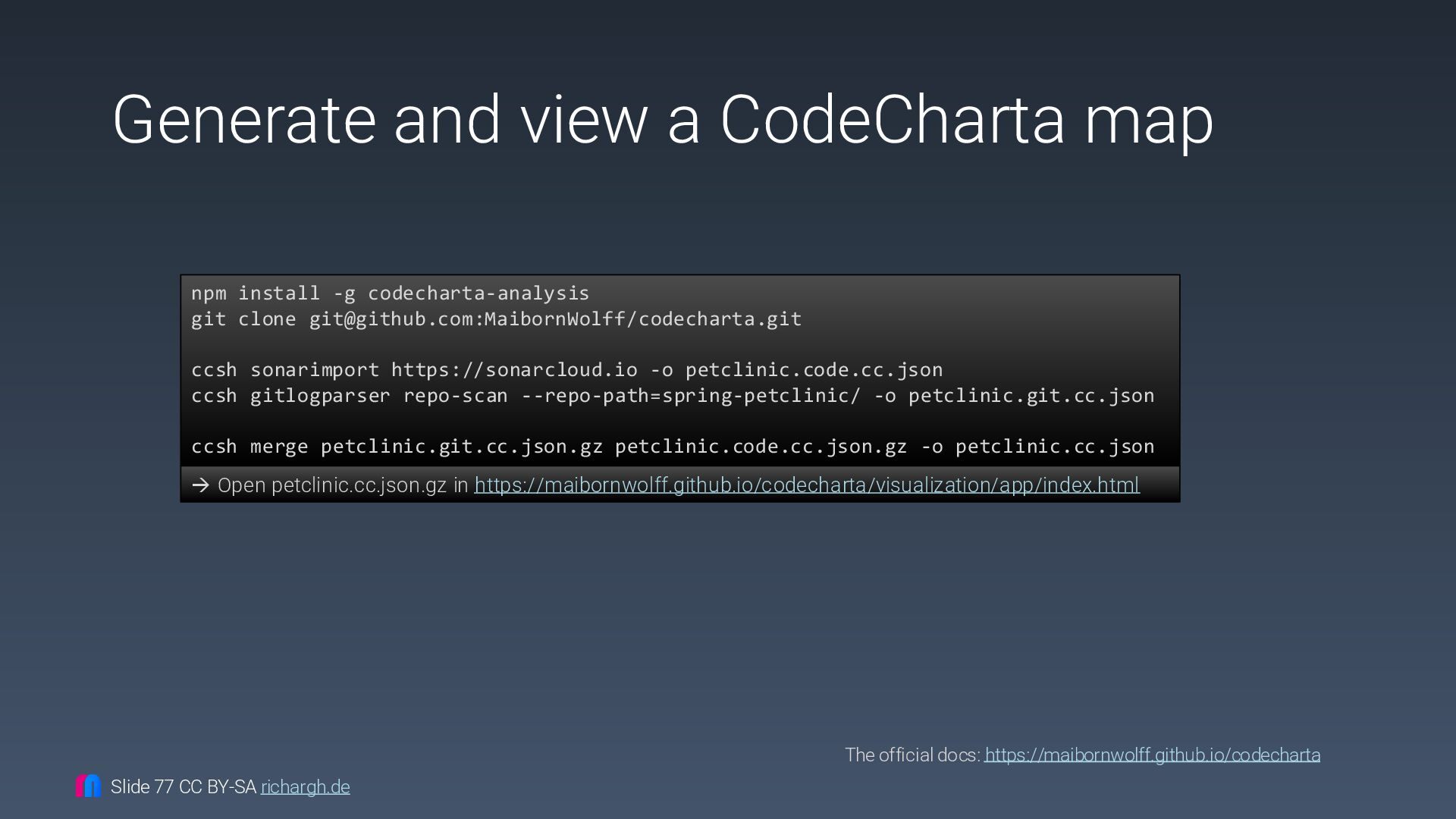Click the '--repo-path=spring-petclinic/' argument
Screen dimensions: 1456x819
pyautogui.click(x=690, y=396)
